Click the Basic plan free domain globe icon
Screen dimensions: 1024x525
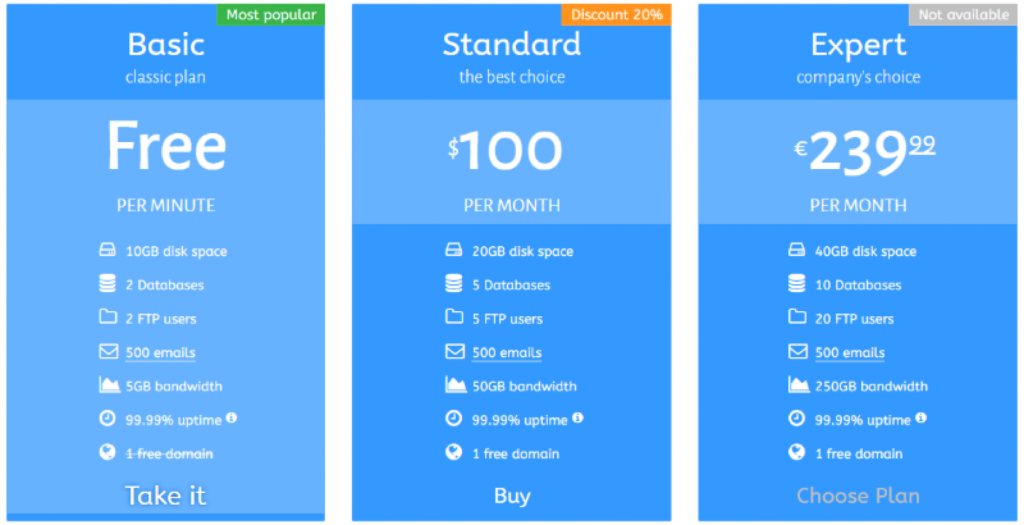coord(108,453)
